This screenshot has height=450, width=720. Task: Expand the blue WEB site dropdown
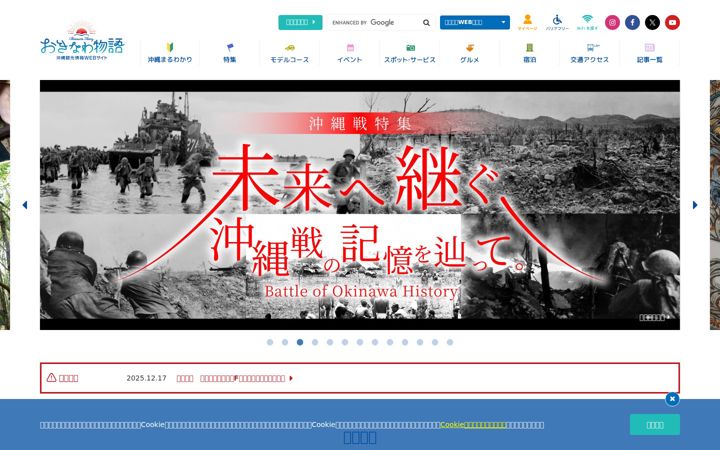(x=475, y=22)
